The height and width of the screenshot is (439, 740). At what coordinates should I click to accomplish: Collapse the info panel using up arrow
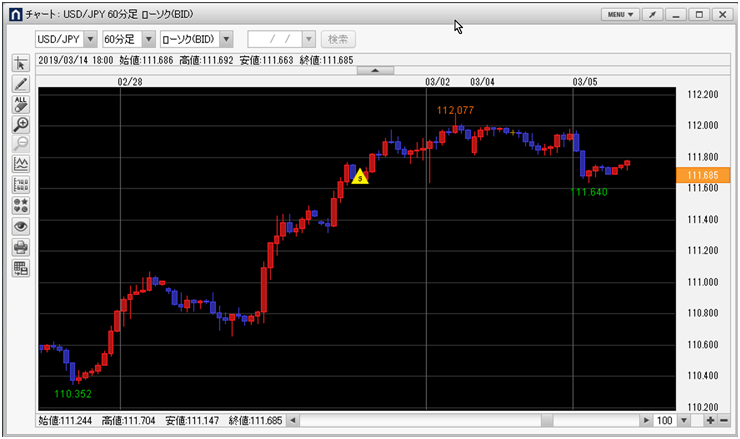tap(375, 70)
